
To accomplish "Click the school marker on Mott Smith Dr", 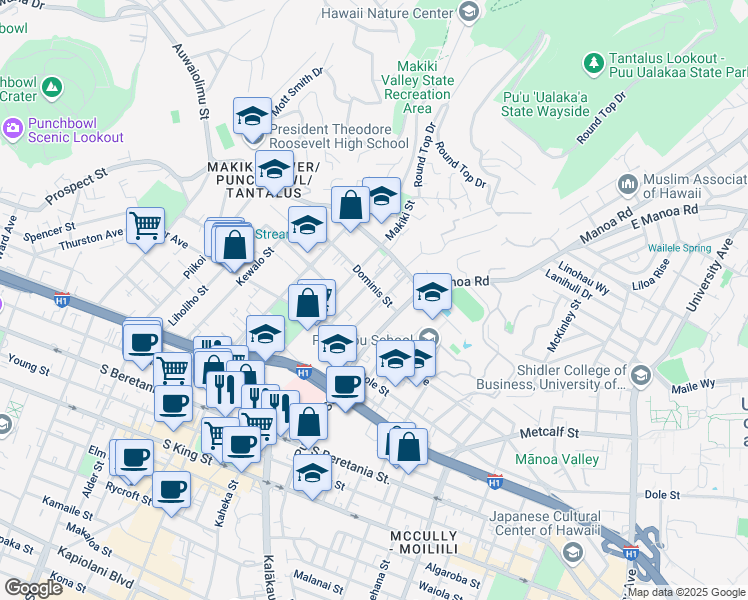I will (252, 116).
